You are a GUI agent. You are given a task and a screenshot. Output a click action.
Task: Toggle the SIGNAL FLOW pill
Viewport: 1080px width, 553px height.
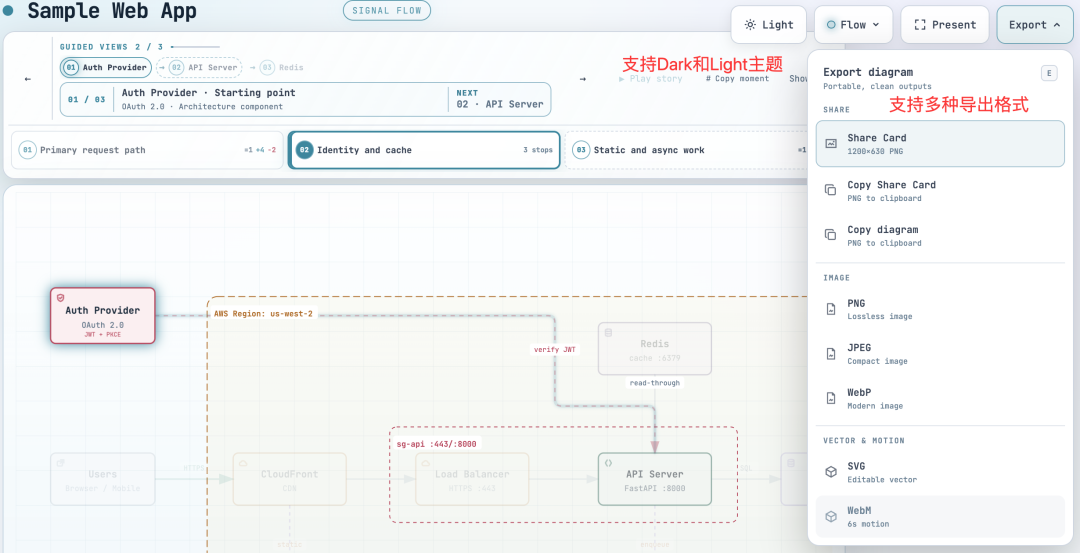pos(387,11)
